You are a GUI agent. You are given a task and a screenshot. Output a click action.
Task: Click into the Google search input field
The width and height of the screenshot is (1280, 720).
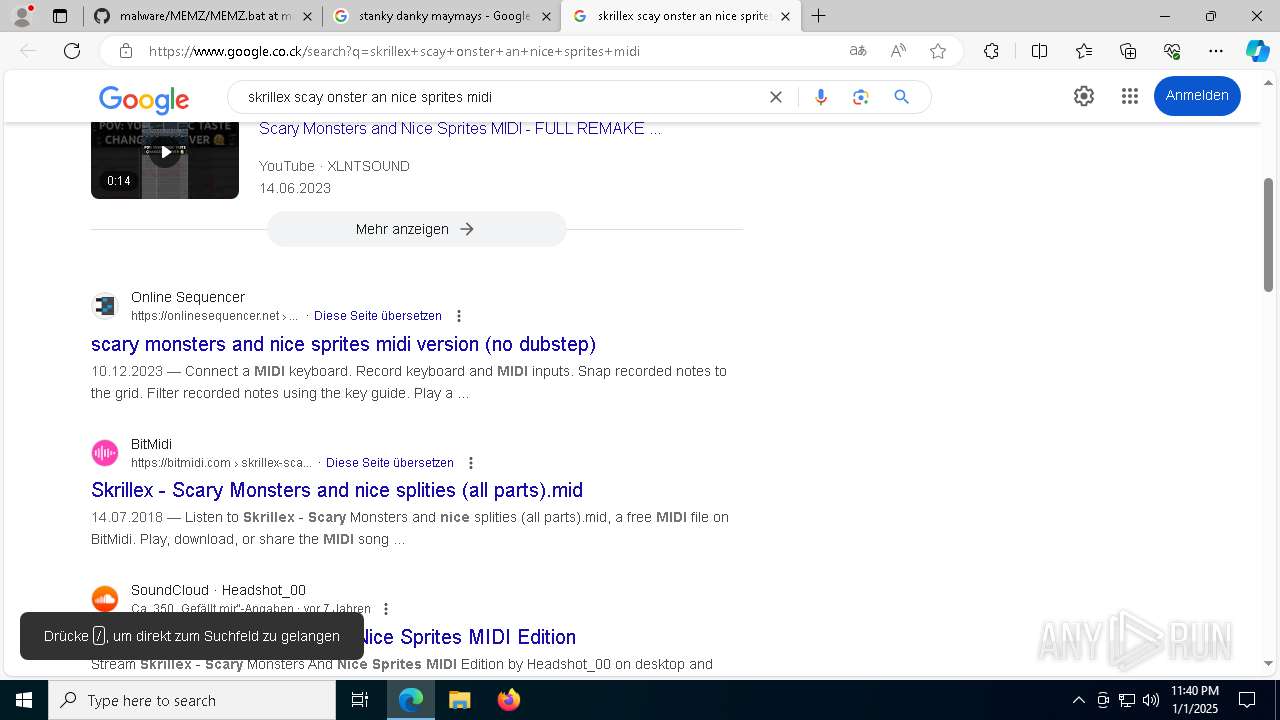coord(500,97)
